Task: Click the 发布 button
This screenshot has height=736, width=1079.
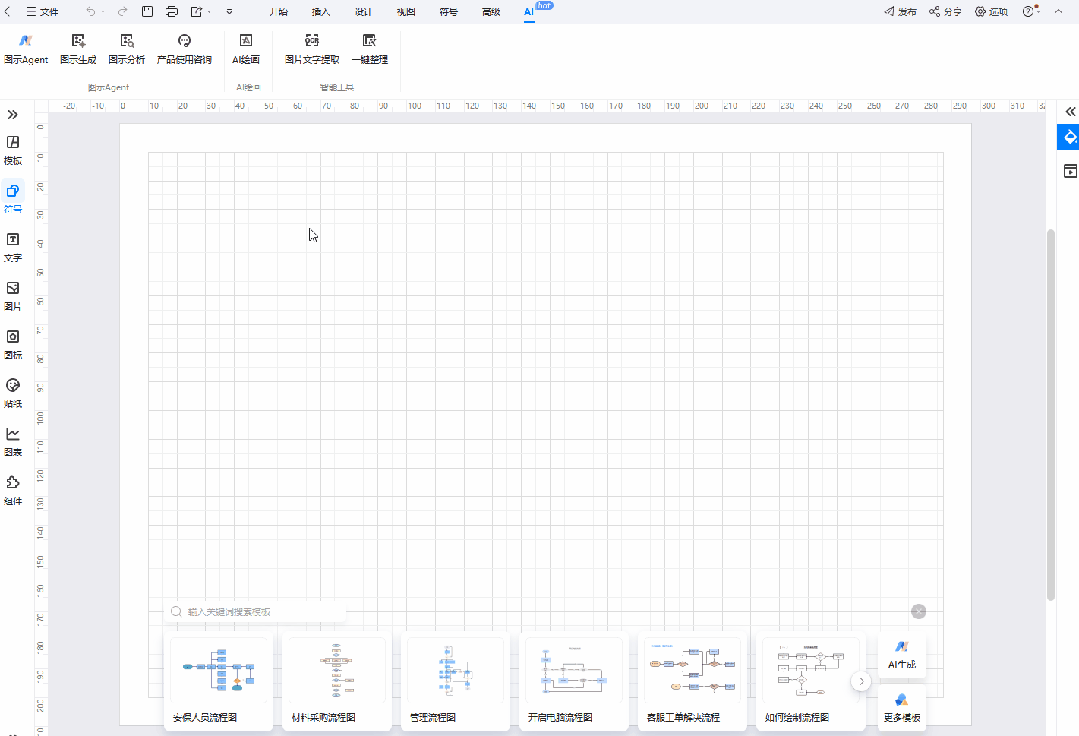Action: 900,12
